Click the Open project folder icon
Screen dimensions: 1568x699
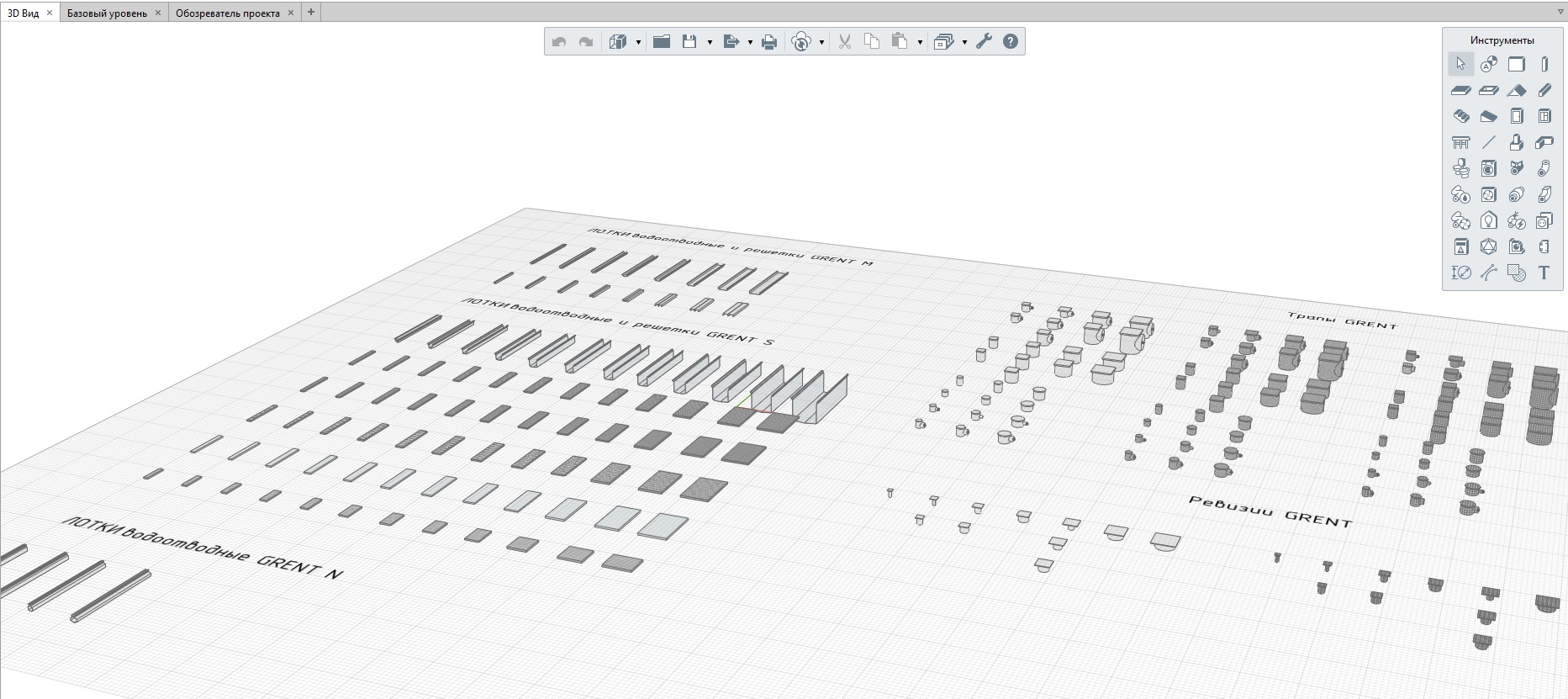coord(662,42)
